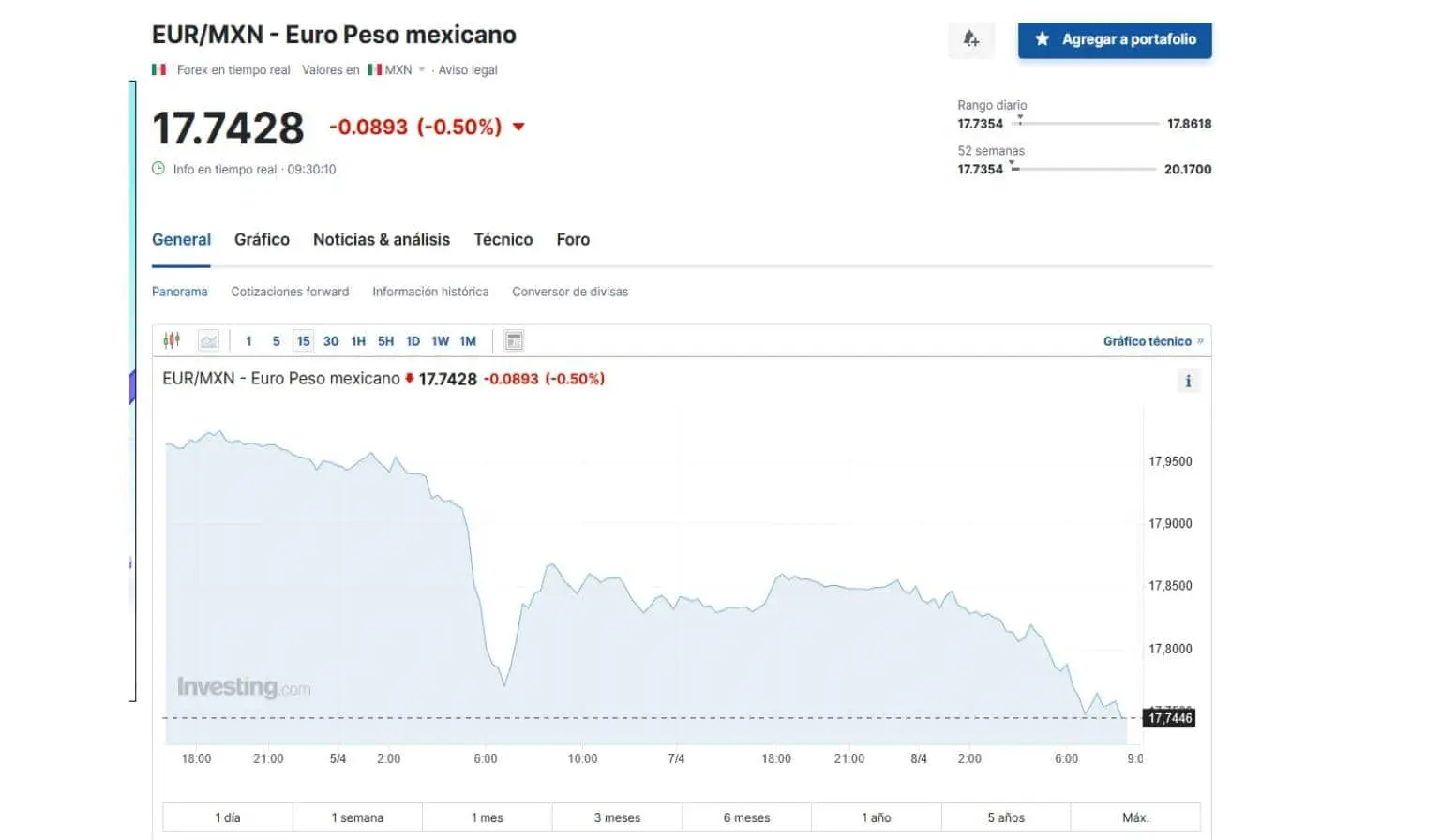The image size is (1441, 840).
Task: Switch to the General tab
Action: [x=181, y=239]
